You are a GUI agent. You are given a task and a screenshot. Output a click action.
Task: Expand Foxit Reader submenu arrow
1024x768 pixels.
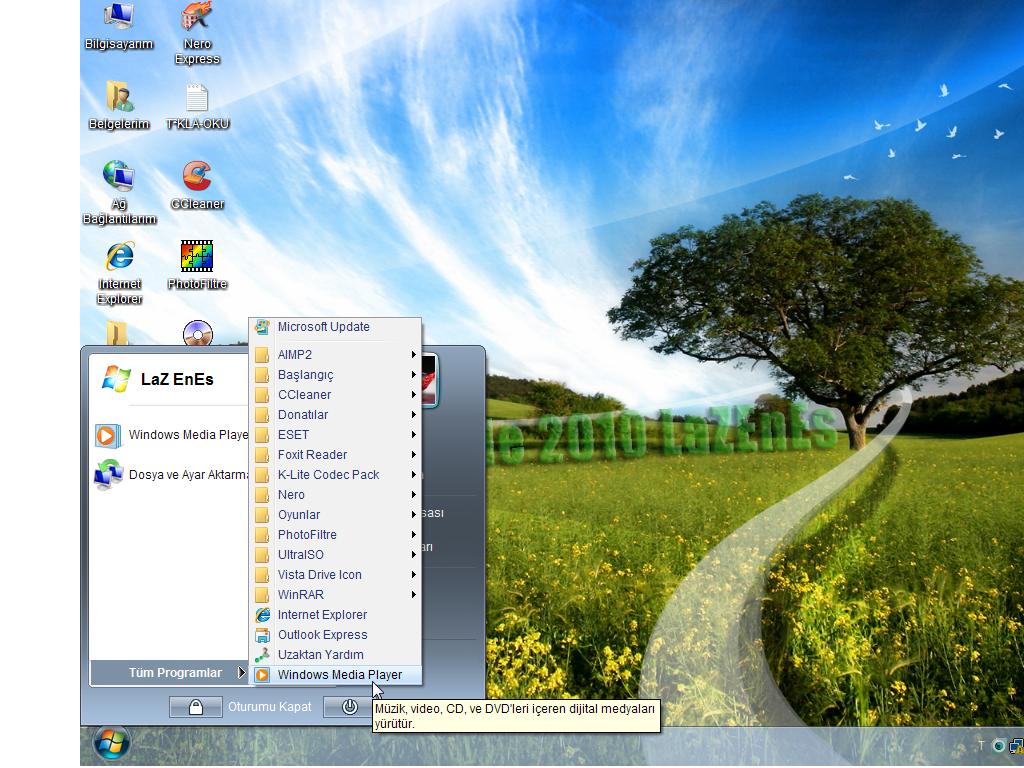[x=413, y=455]
